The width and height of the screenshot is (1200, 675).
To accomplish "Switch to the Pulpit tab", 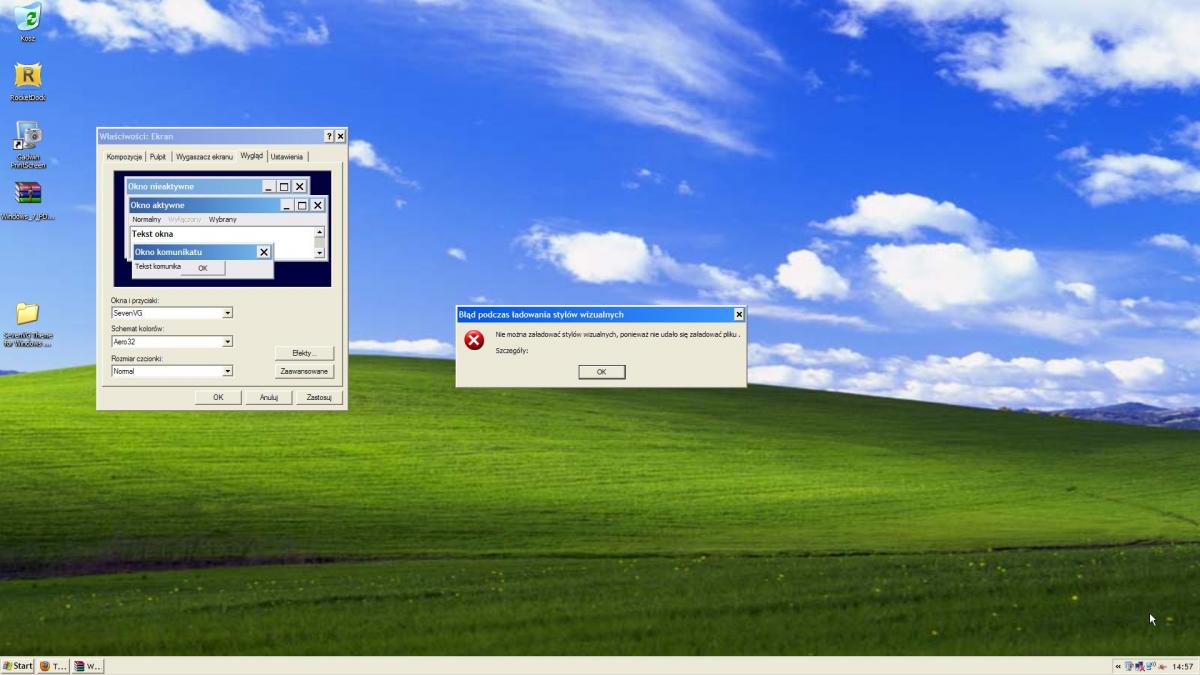I will click(158, 157).
